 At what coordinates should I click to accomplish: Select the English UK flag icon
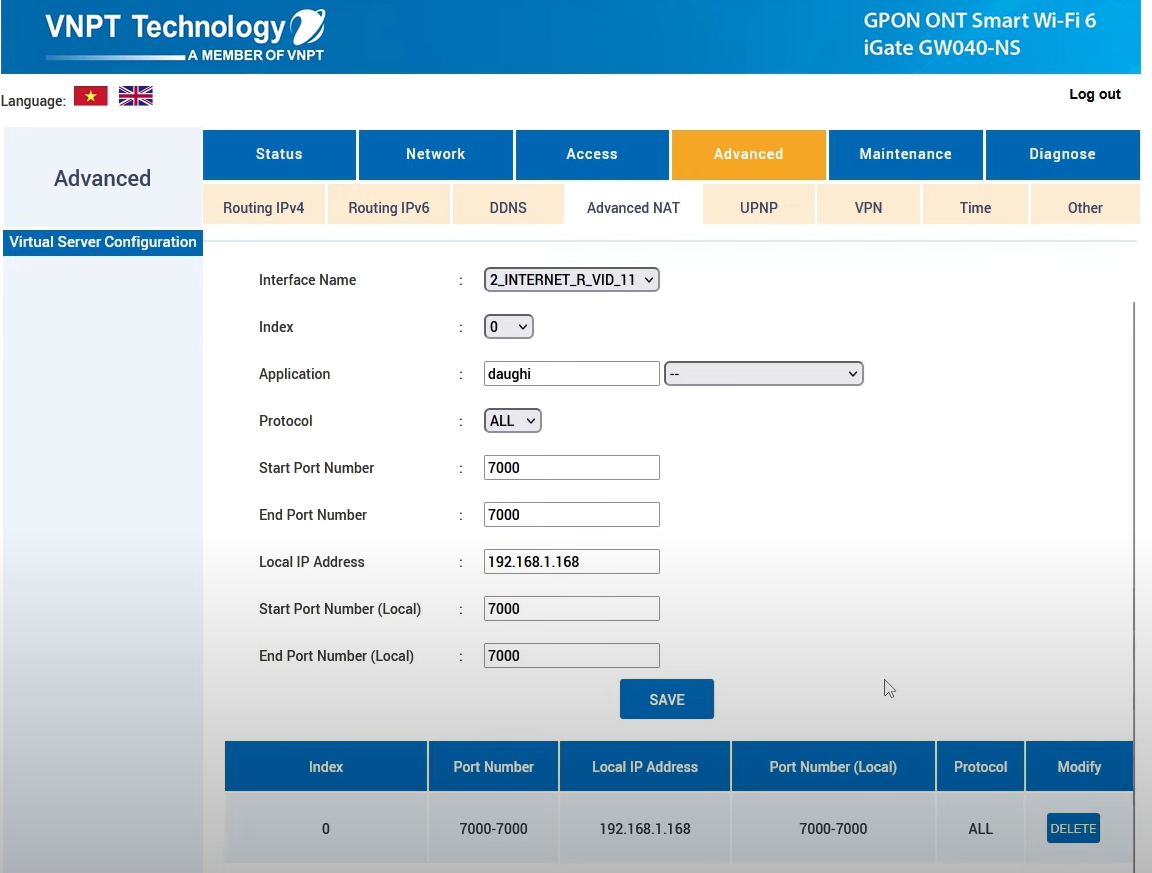[135, 96]
